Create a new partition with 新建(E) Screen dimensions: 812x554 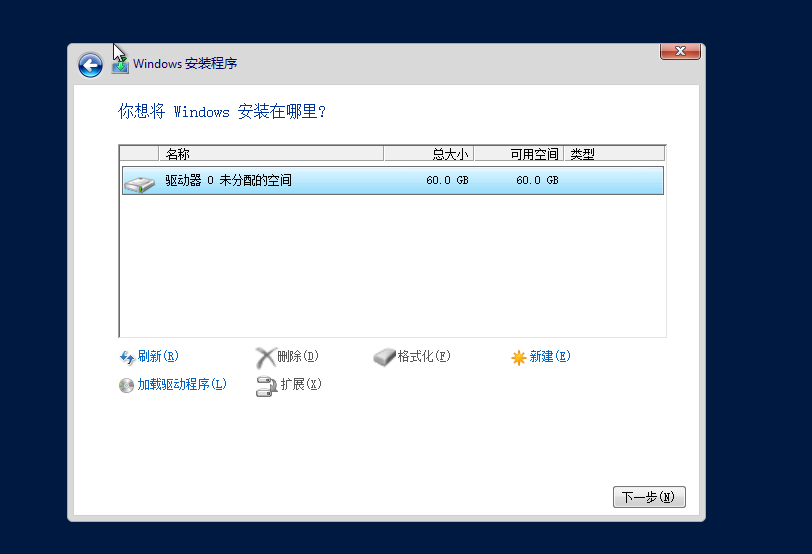click(550, 356)
